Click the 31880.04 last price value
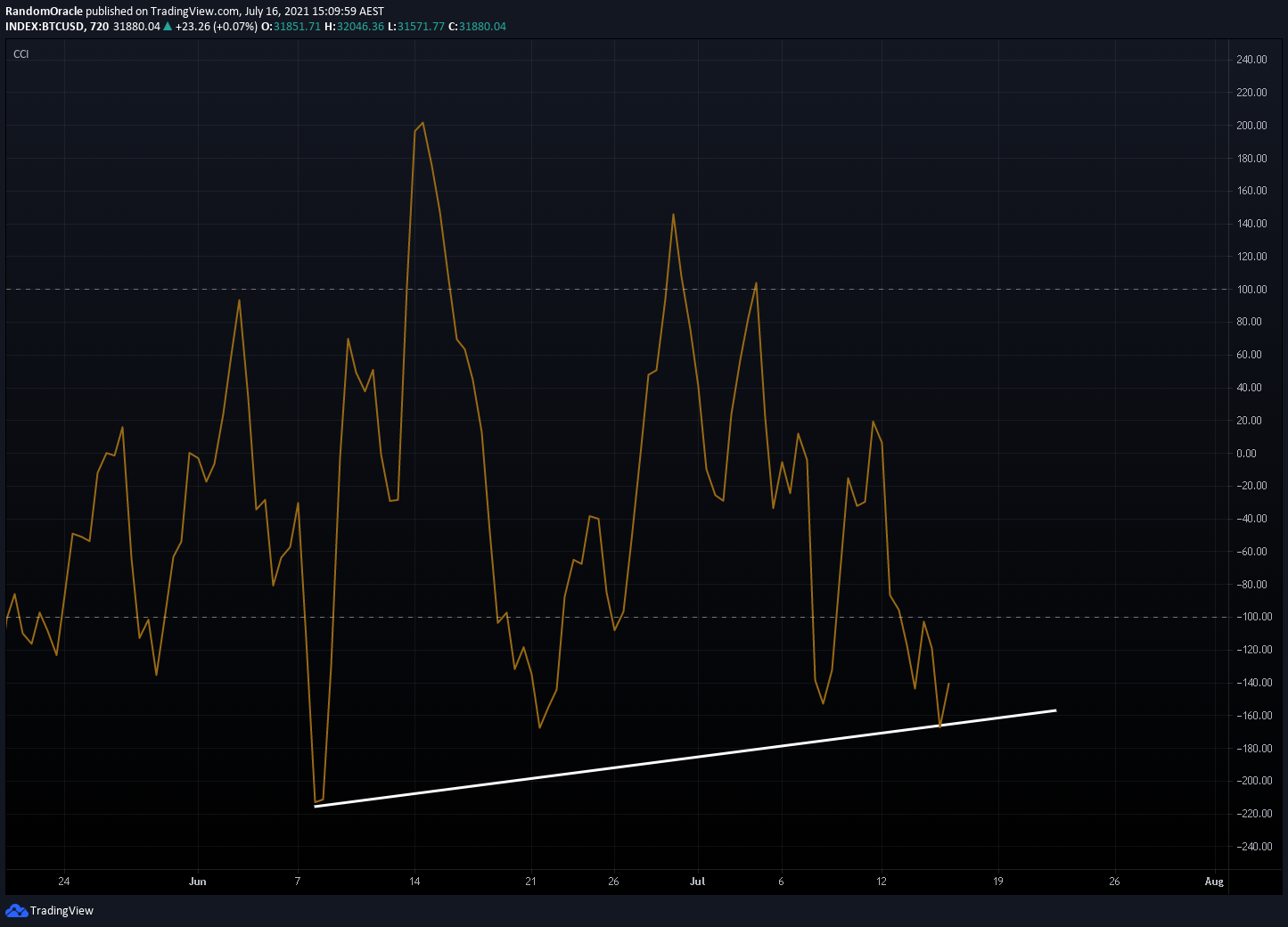 click(x=136, y=27)
